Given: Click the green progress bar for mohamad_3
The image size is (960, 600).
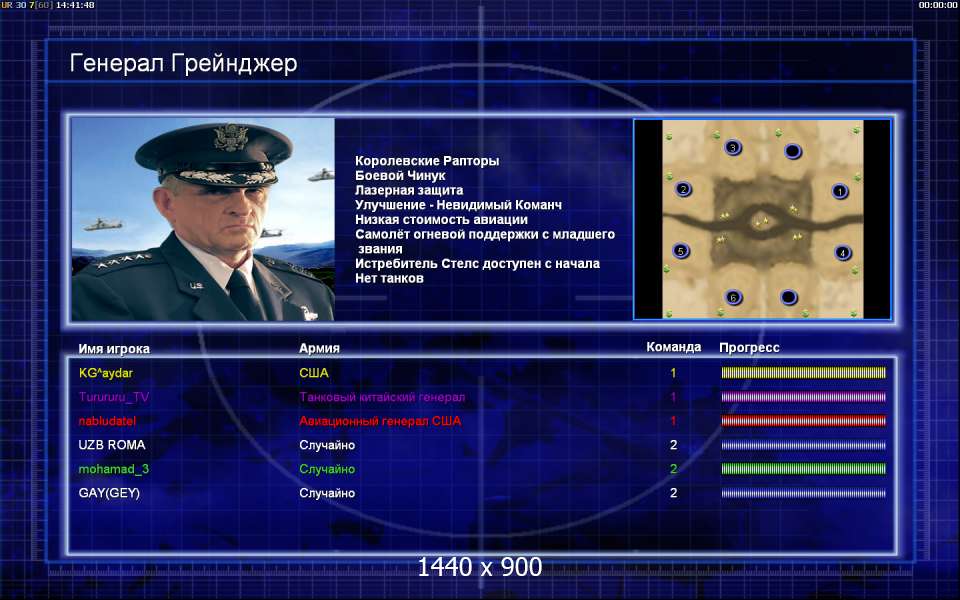Looking at the screenshot, I should pyautogui.click(x=803, y=469).
